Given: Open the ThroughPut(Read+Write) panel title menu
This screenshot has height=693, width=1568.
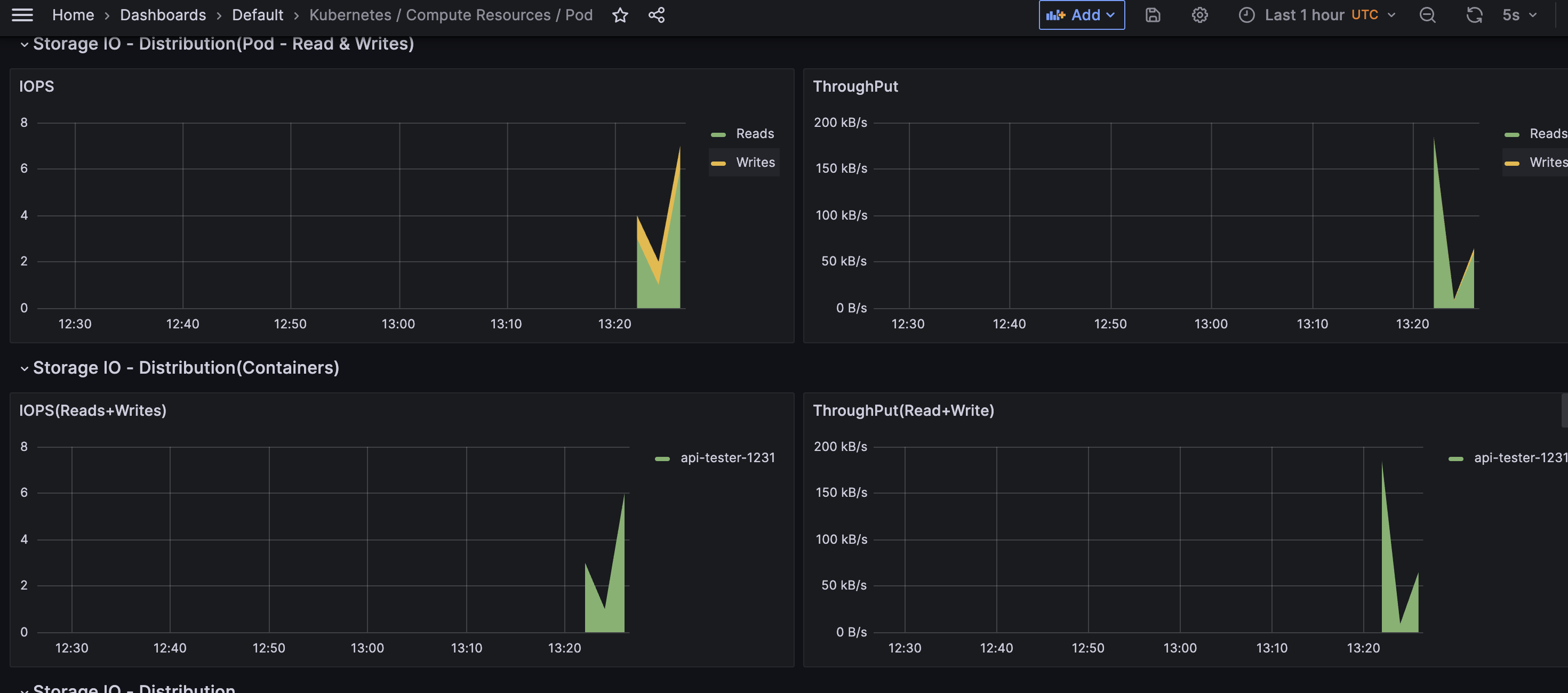Looking at the screenshot, I should [903, 410].
